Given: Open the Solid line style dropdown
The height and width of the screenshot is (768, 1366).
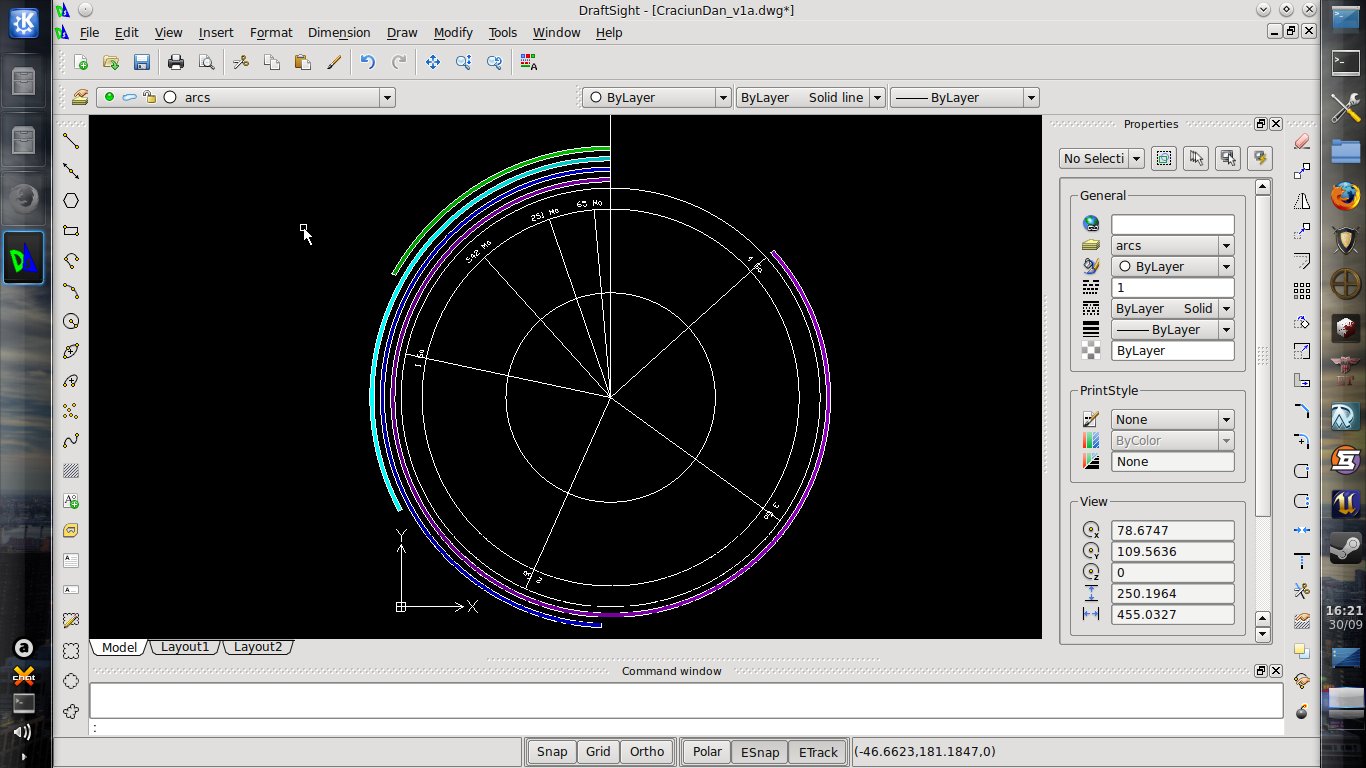Looking at the screenshot, I should point(877,97).
